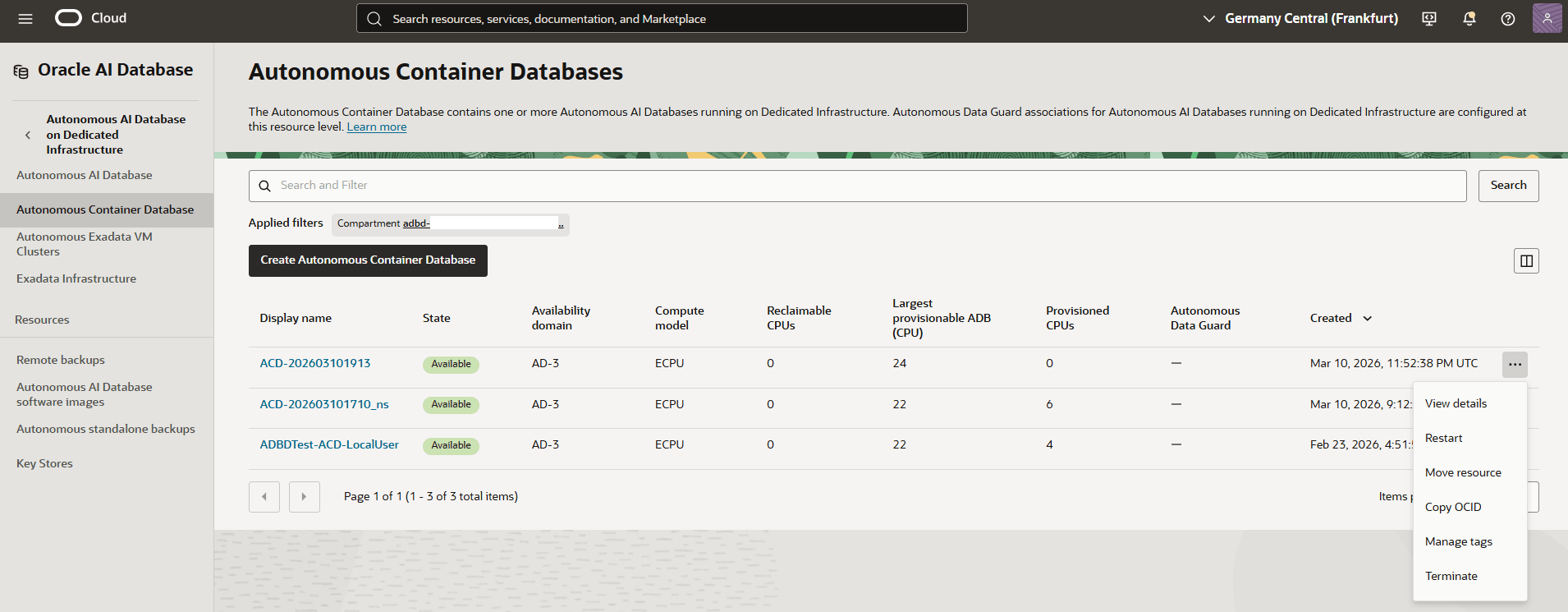Click the Compartment applied filter chip
This screenshot has height=612, width=1568.
coord(451,224)
